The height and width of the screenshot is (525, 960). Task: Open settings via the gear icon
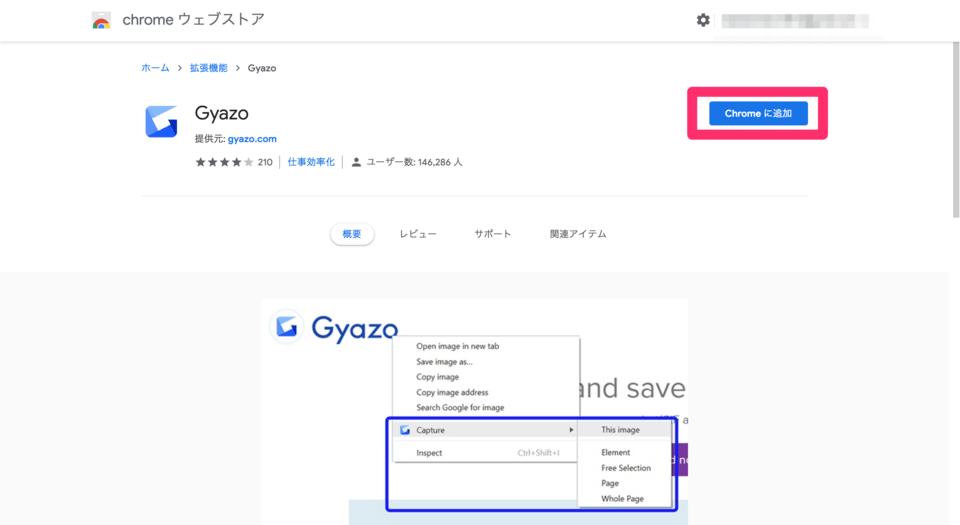[703, 20]
